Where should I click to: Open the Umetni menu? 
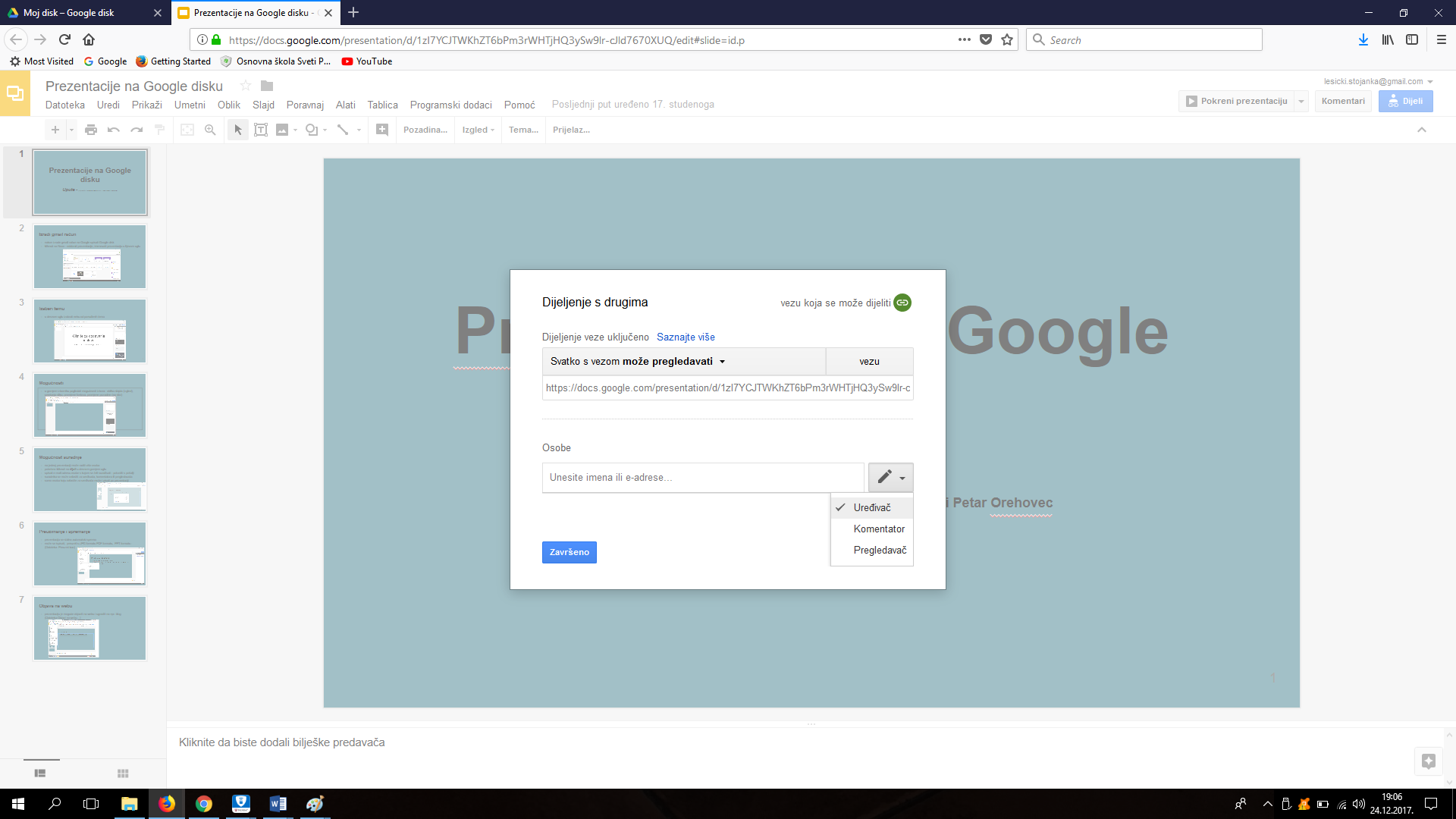(x=190, y=105)
